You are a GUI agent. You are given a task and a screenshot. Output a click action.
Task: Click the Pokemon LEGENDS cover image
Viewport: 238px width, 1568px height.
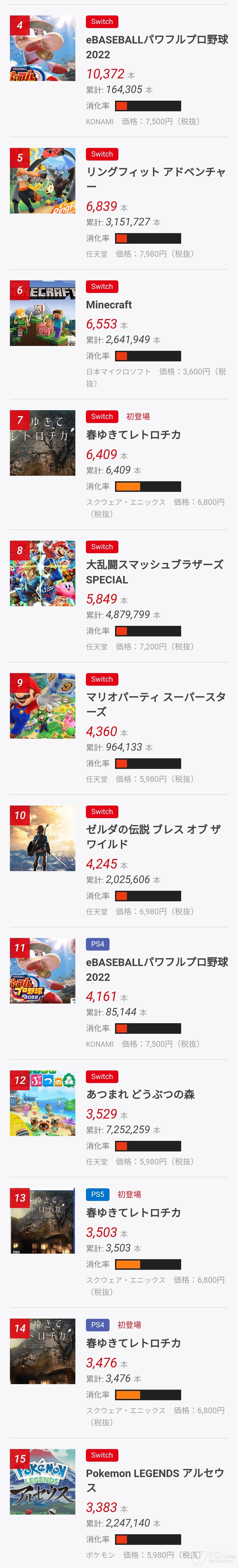pos(43,1481)
